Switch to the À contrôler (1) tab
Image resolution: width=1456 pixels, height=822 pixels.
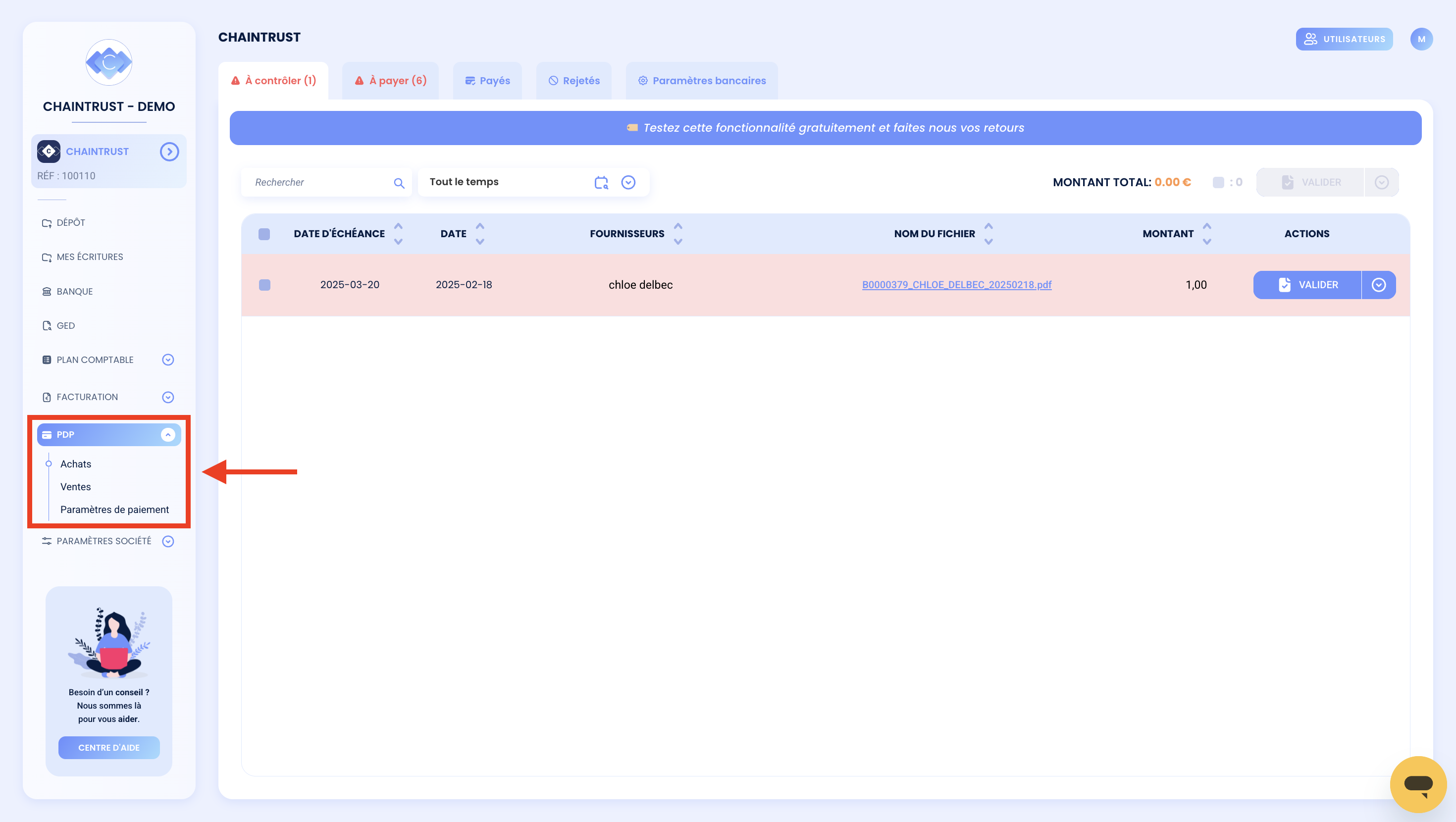click(273, 80)
